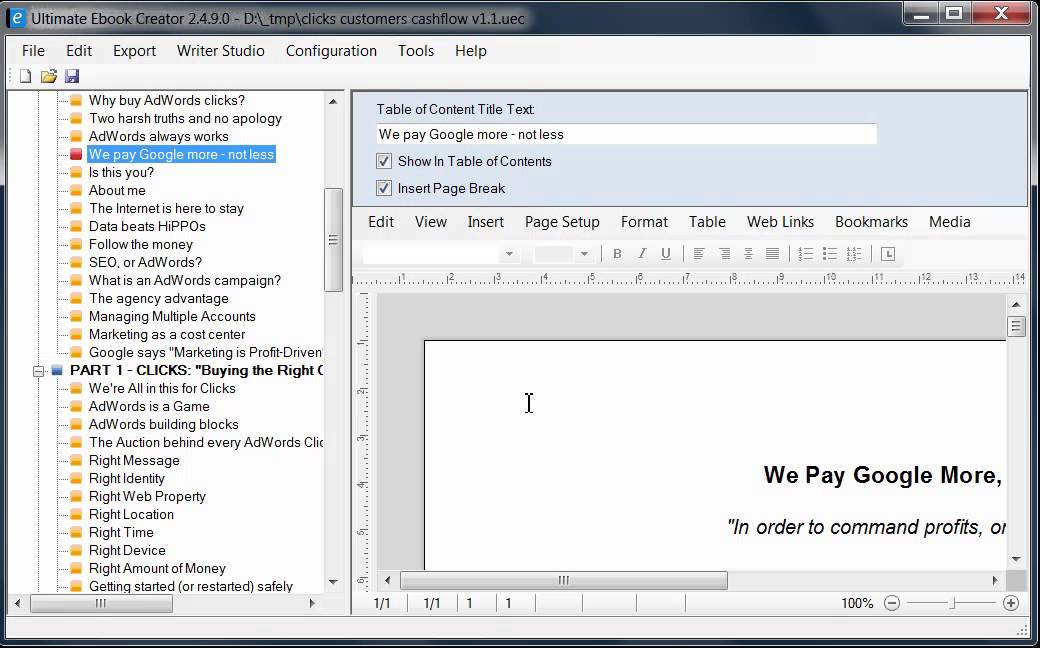Select 'Why buy AdWords clicks?' chapter

tap(166, 100)
